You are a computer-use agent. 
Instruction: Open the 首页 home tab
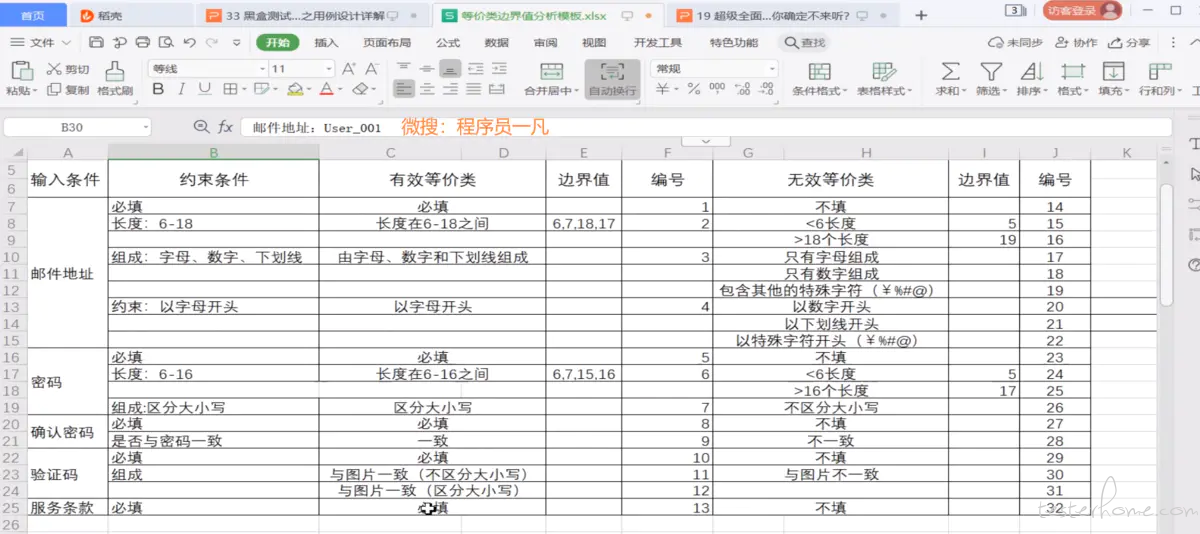(33, 15)
